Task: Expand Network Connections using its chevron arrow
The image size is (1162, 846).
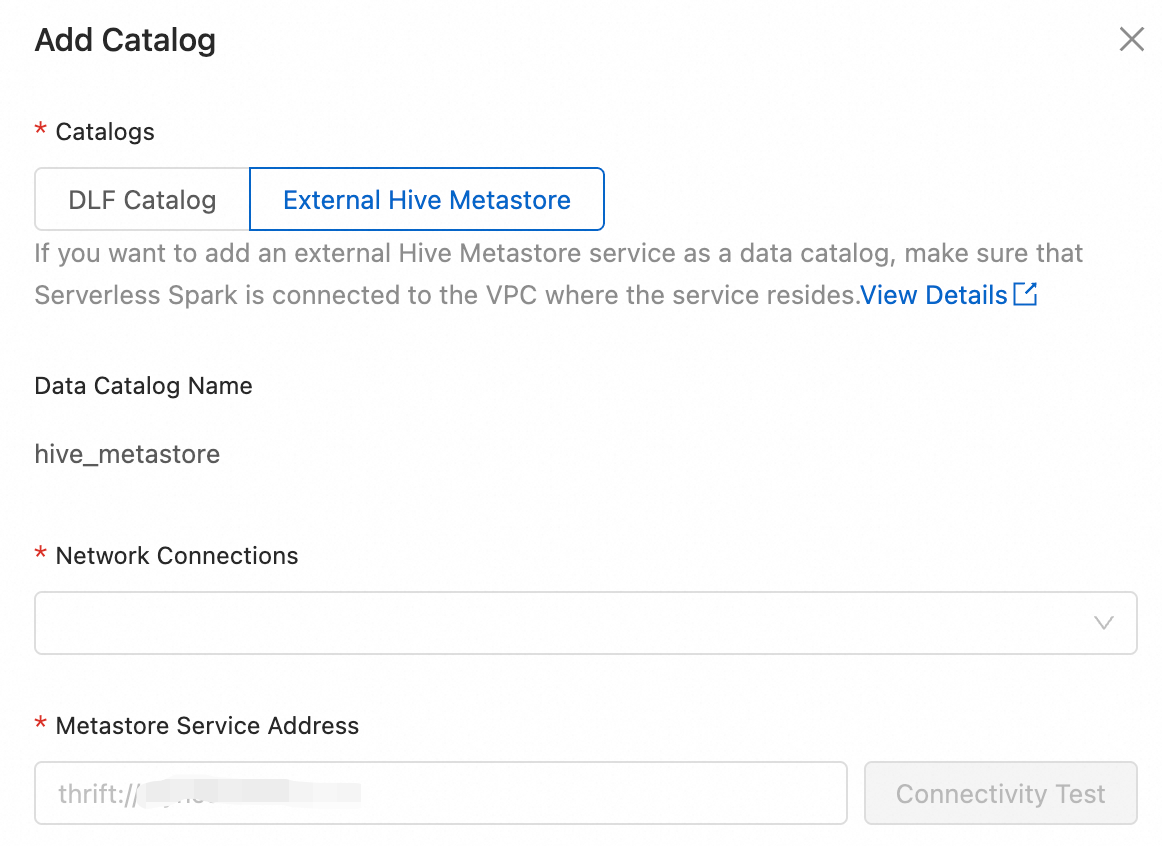Action: (1104, 623)
